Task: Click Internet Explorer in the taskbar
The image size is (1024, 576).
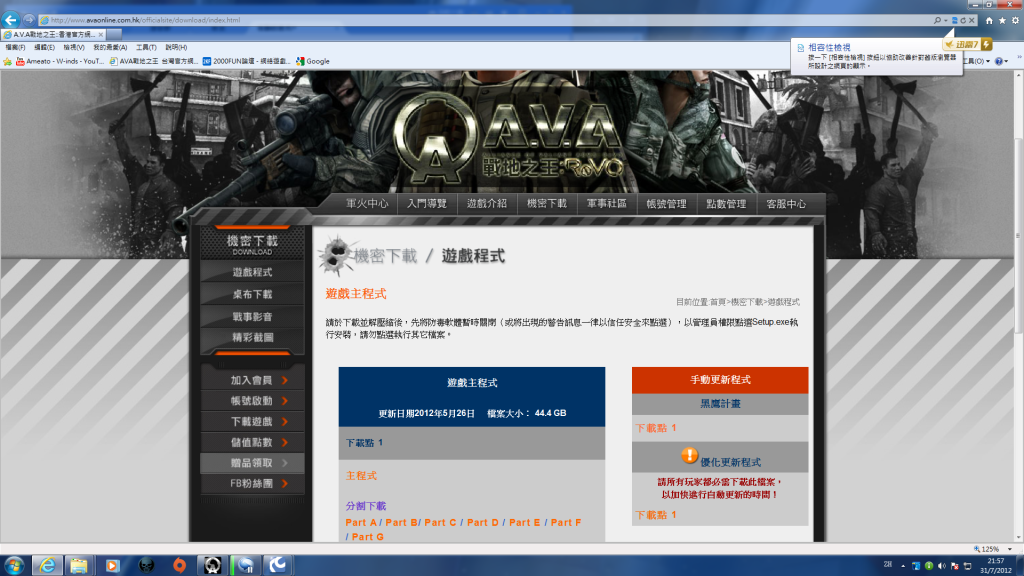Action: coord(47,566)
